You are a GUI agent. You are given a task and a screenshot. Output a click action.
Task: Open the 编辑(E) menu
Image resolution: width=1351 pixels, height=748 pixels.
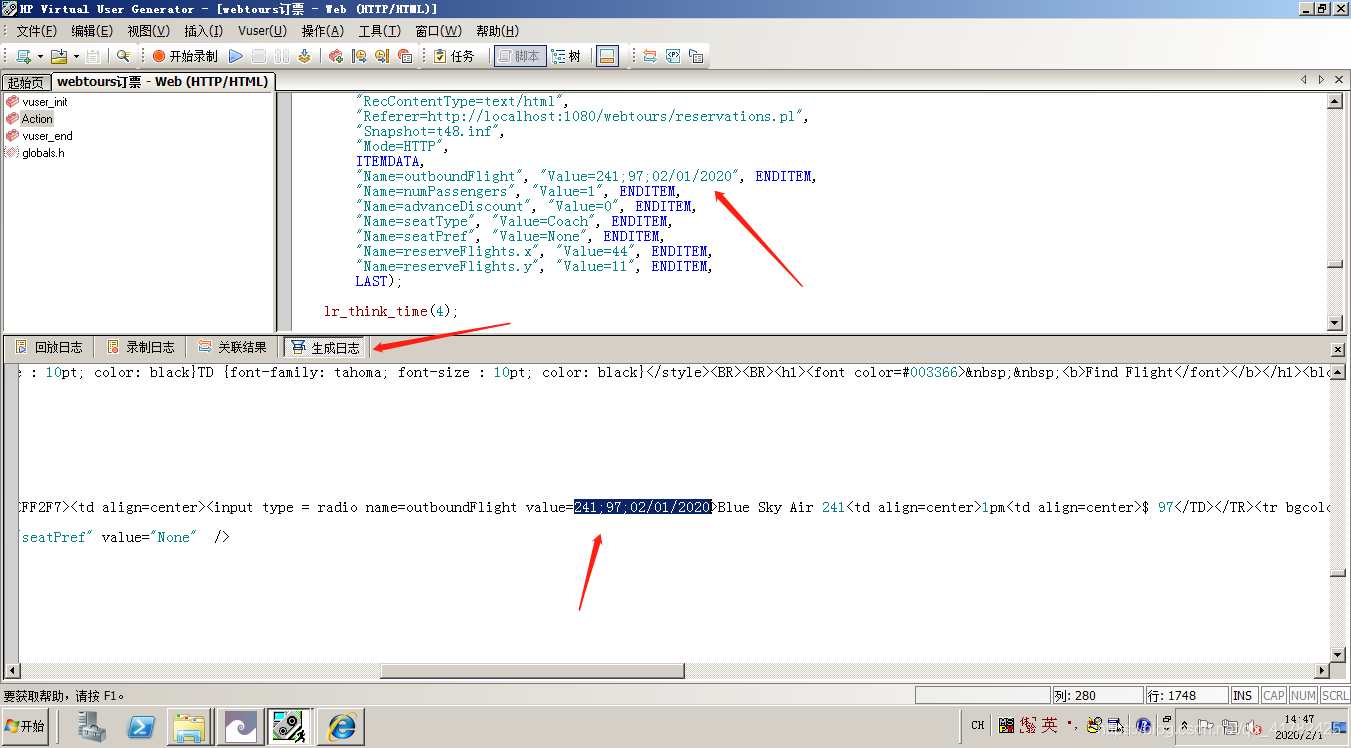(x=92, y=31)
